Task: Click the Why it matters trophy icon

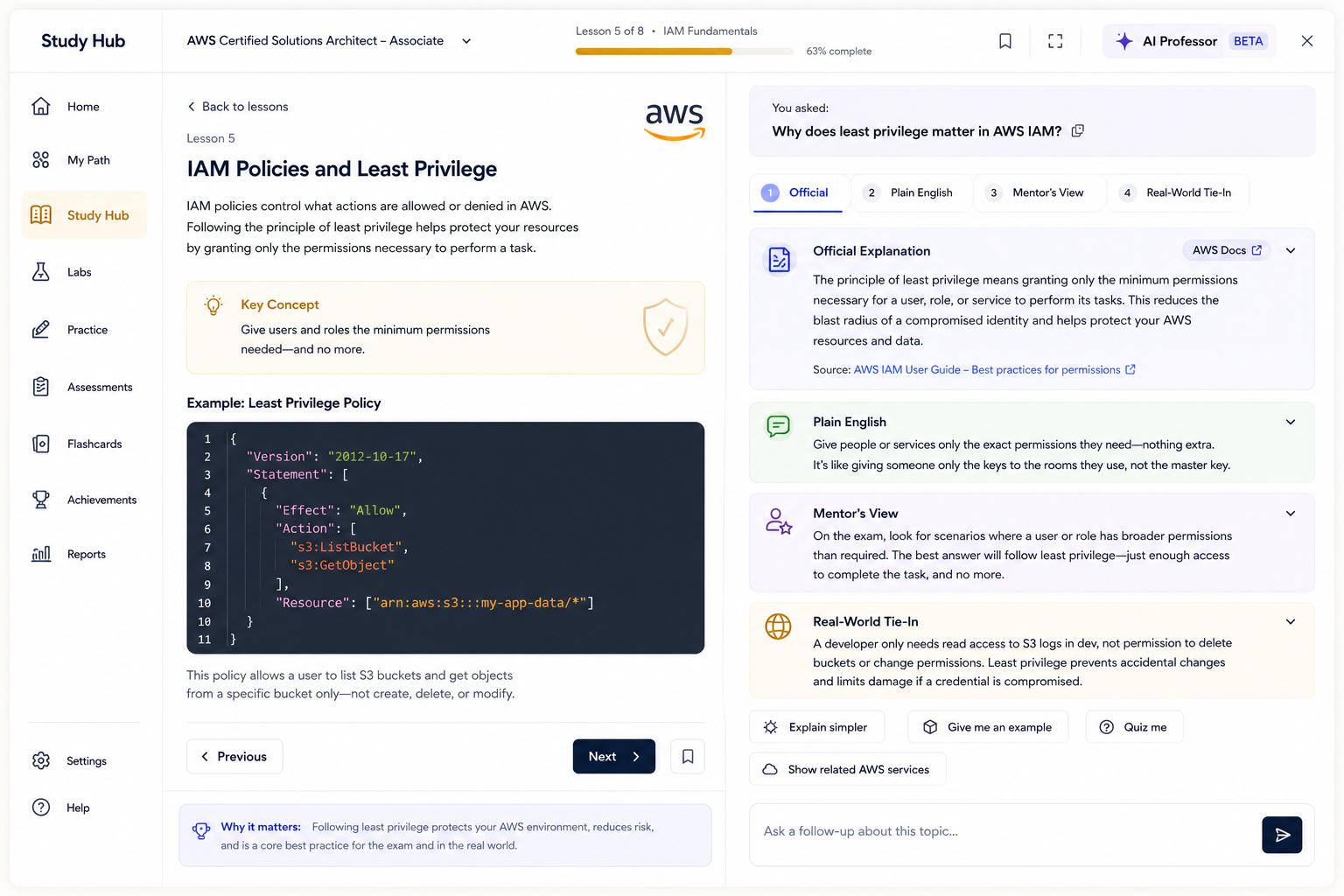Action: point(201,830)
